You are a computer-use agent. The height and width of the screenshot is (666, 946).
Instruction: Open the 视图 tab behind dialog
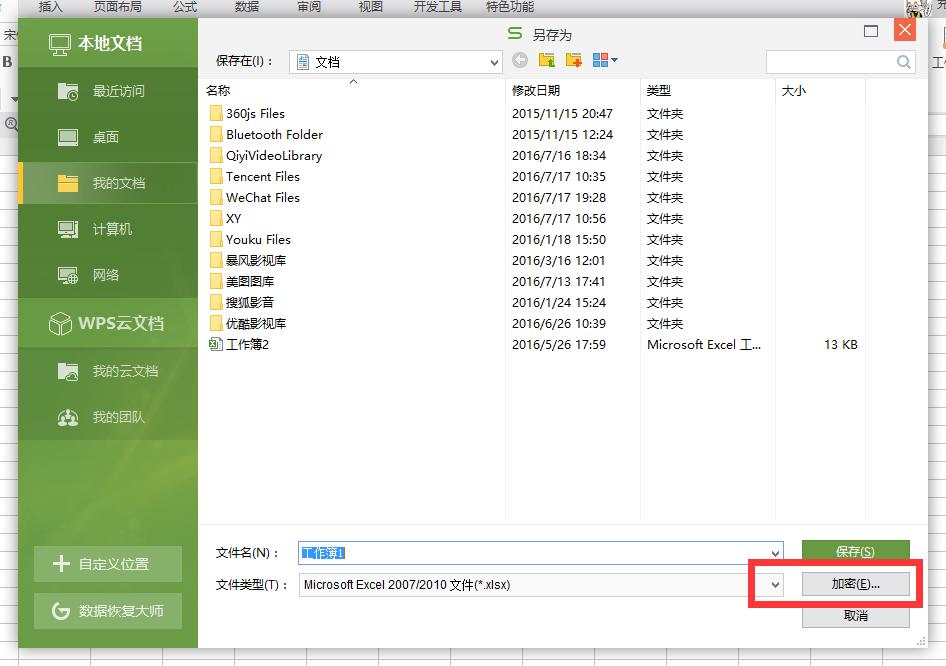pyautogui.click(x=370, y=7)
